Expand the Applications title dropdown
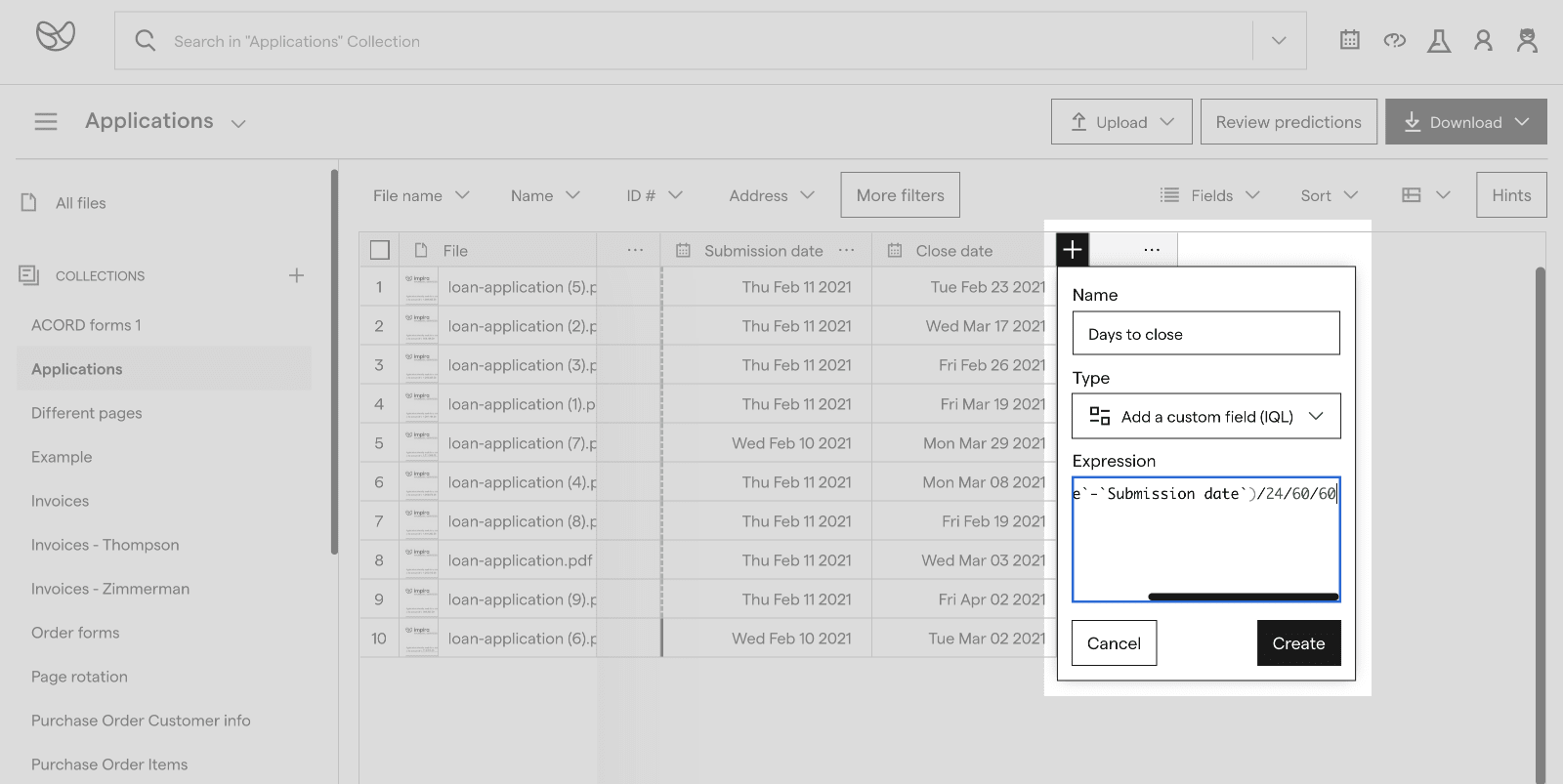Image resolution: width=1563 pixels, height=784 pixels. click(x=238, y=123)
